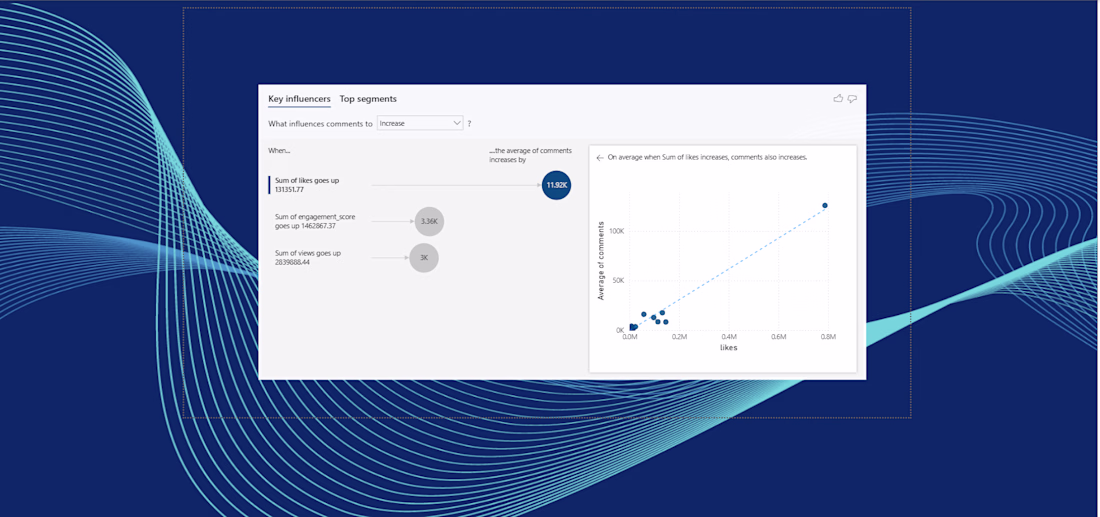Image resolution: width=1100 pixels, height=517 pixels.
Task: Switch to the Top segments tab
Action: click(x=368, y=99)
